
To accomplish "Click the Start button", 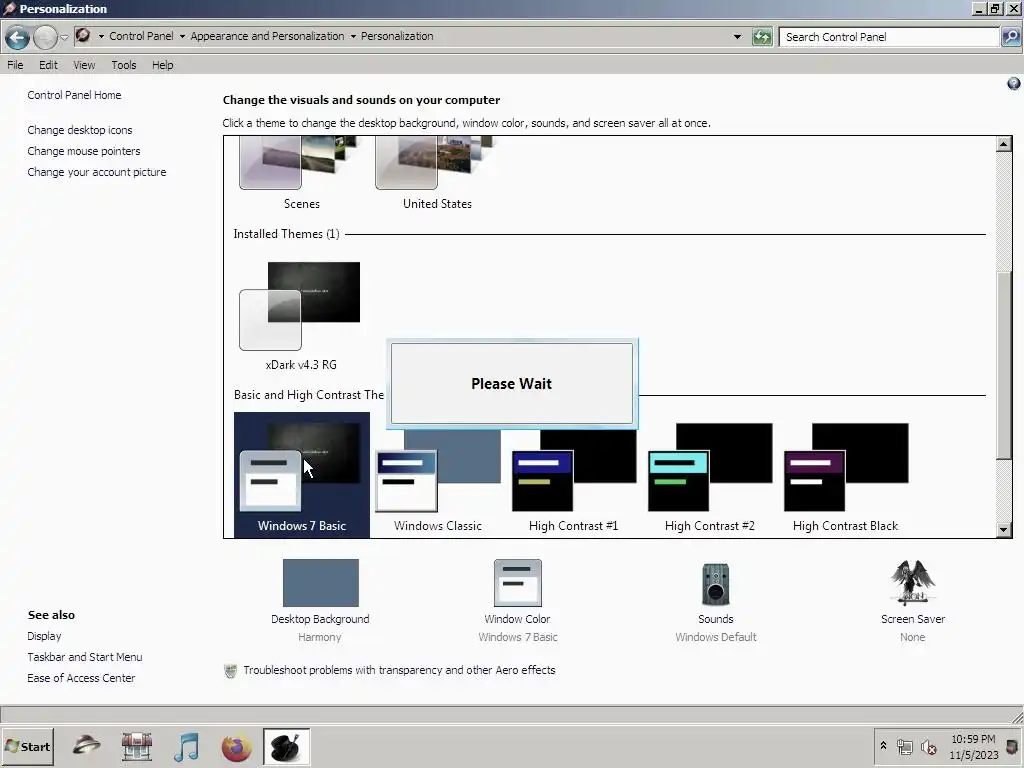I will pyautogui.click(x=27, y=746).
